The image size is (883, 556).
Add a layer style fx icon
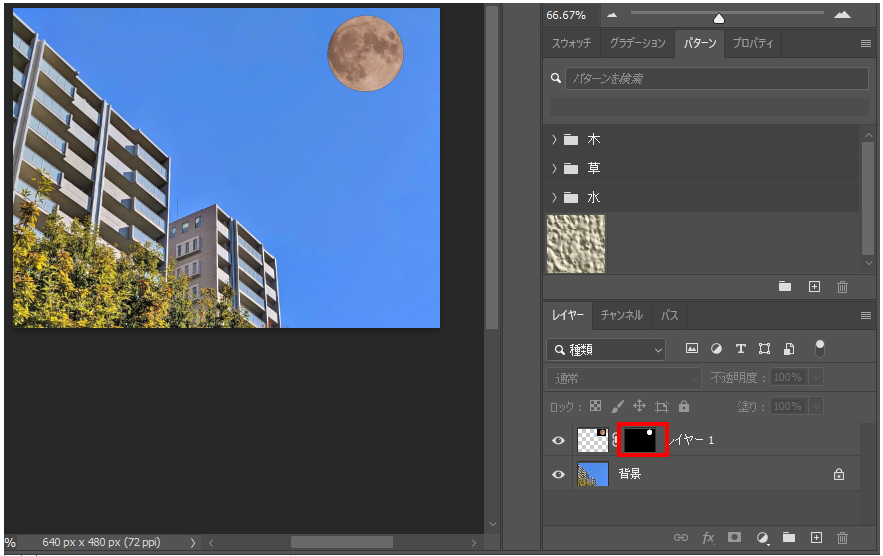[x=708, y=537]
